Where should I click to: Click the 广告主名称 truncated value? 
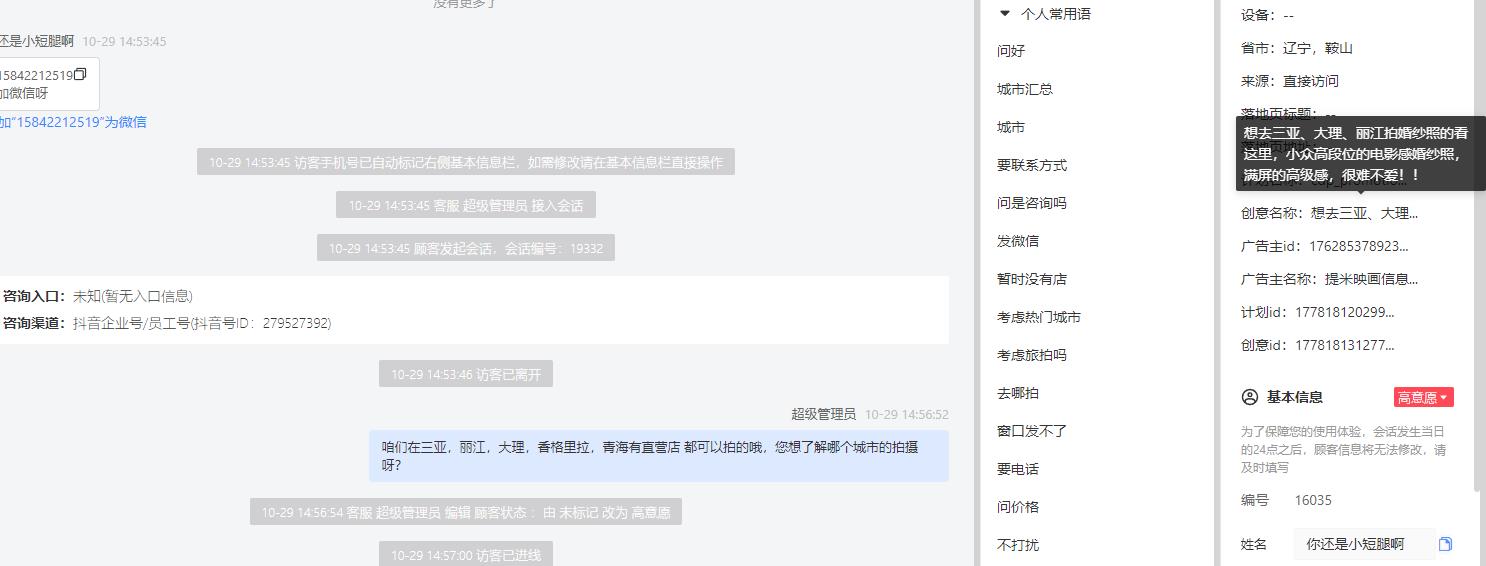click(x=1371, y=279)
